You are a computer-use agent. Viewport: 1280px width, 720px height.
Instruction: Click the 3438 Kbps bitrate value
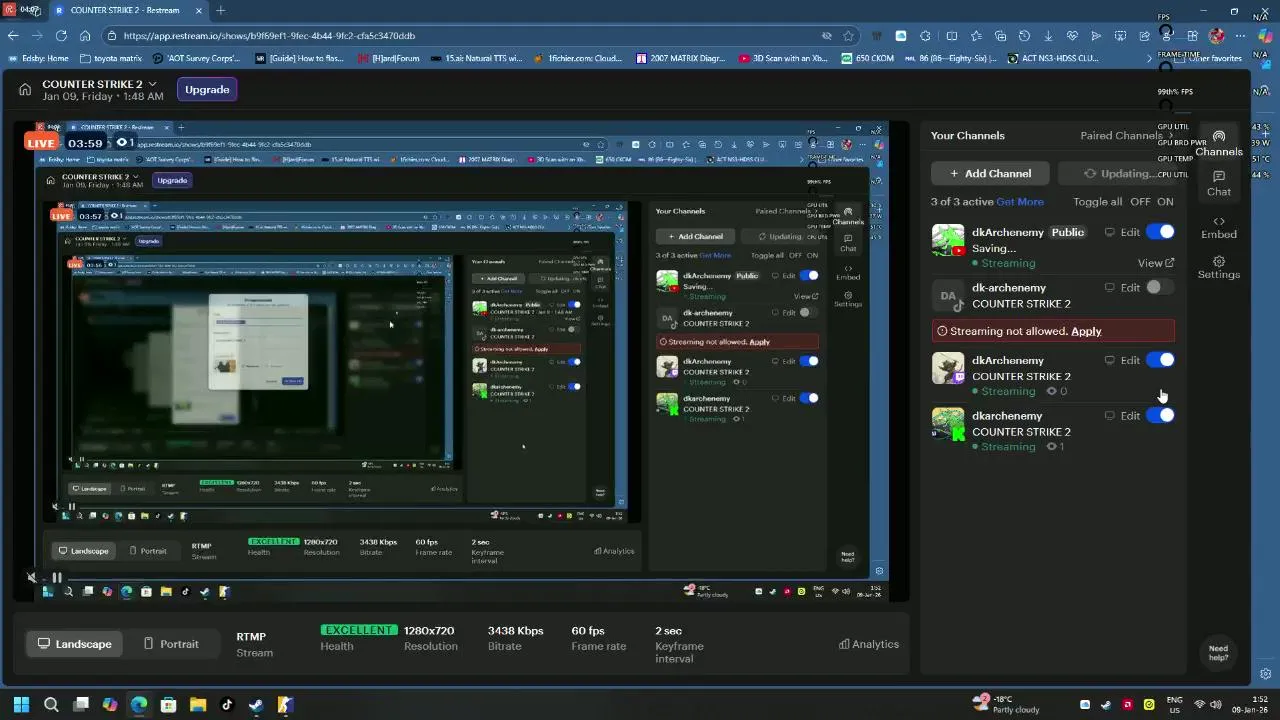[x=515, y=631]
